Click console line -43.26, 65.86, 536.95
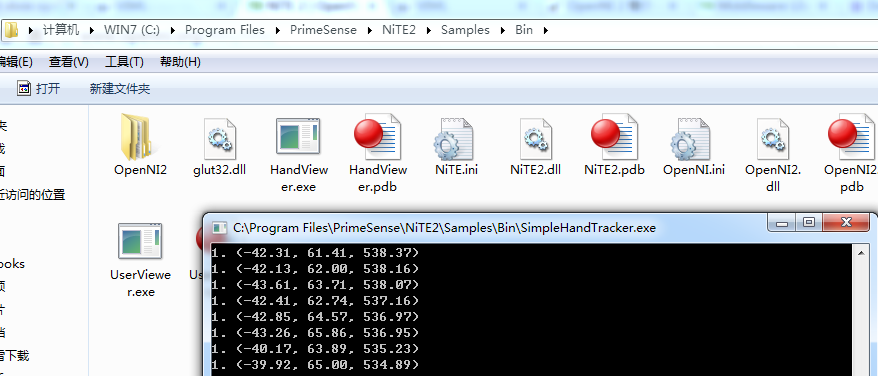878x376 pixels. [315, 333]
